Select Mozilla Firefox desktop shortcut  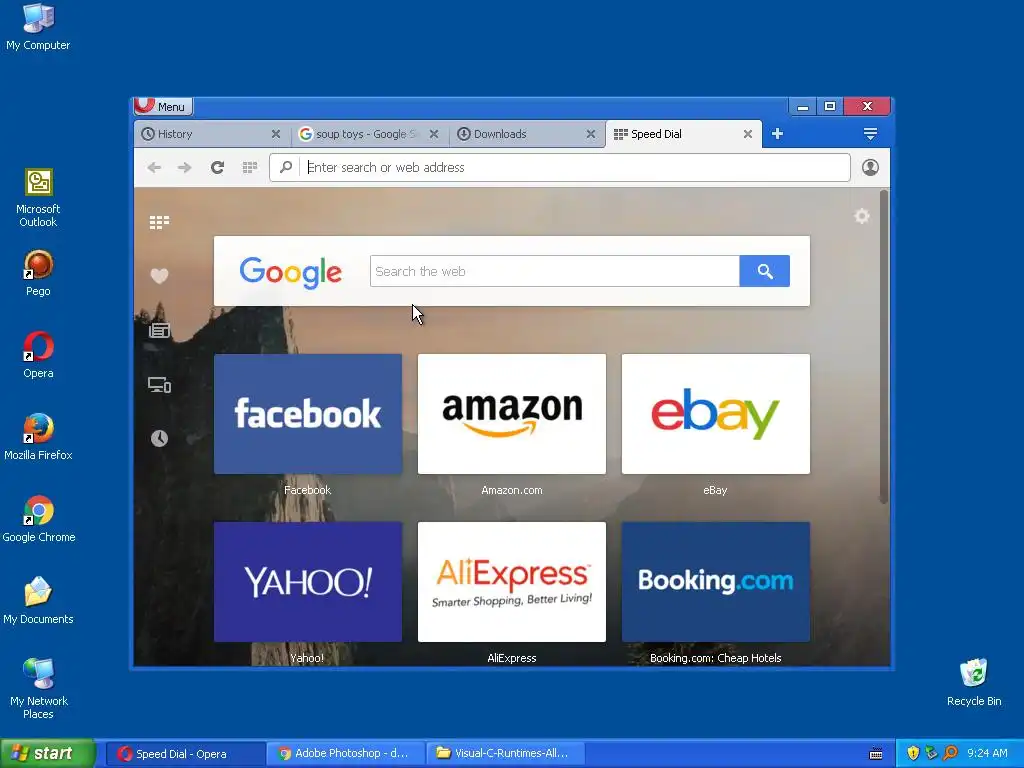(38, 437)
